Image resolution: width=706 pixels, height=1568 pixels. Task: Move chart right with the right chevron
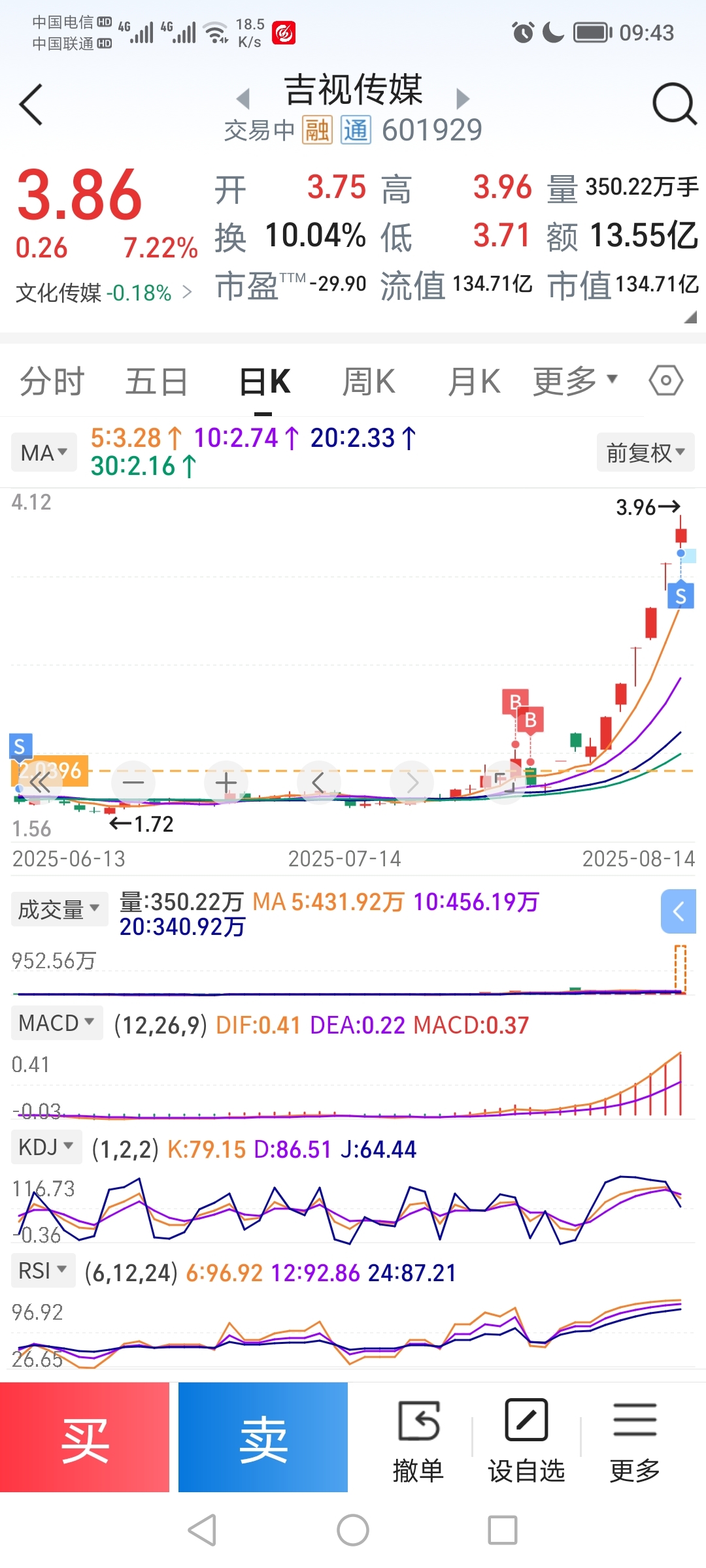[x=412, y=782]
